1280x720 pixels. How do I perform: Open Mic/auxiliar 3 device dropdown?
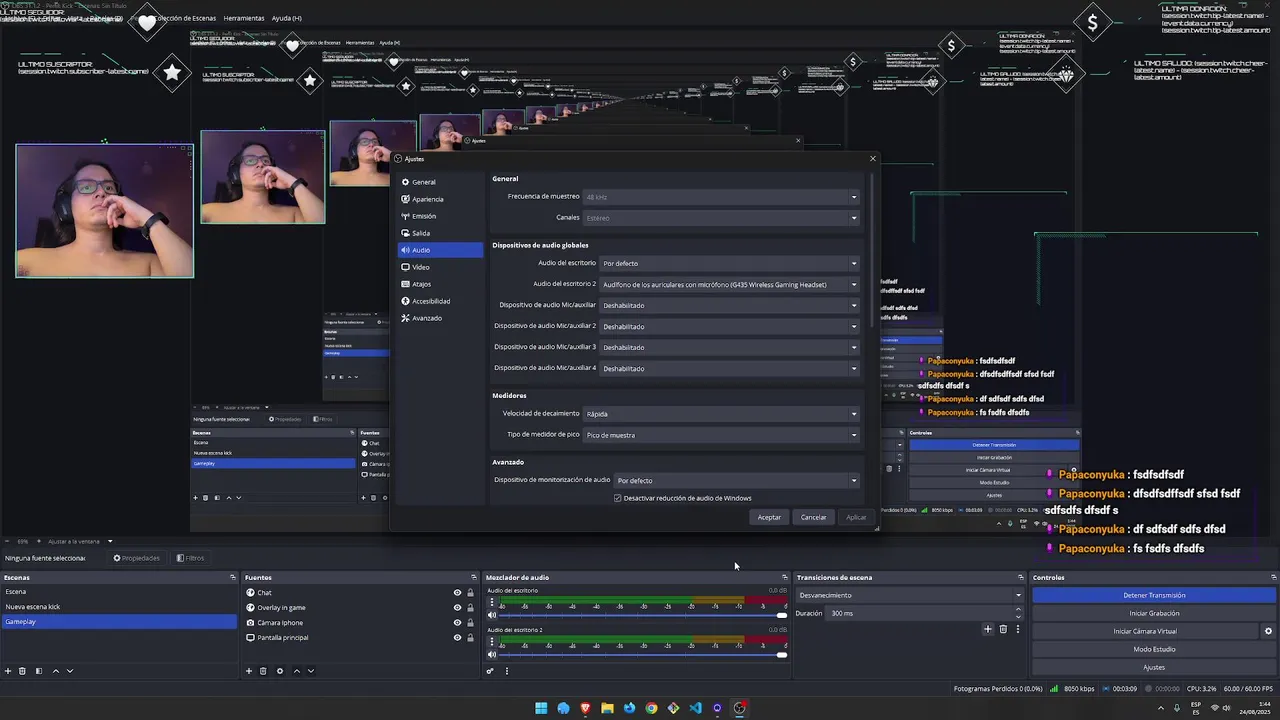pyautogui.click(x=729, y=348)
